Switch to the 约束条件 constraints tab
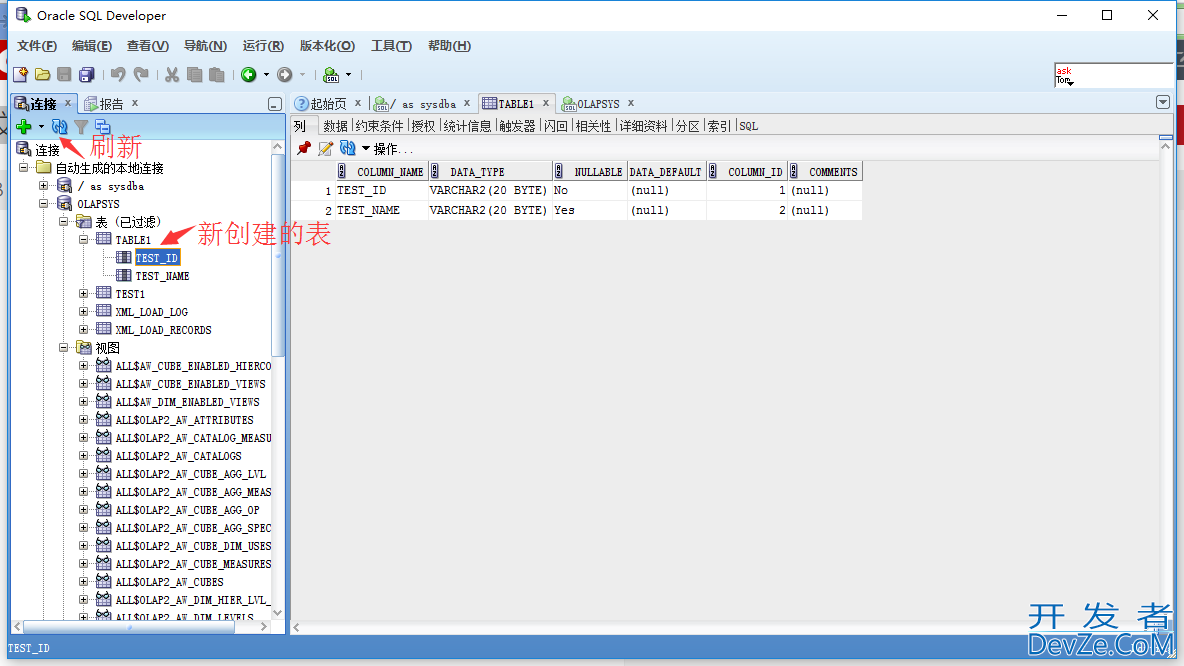Viewport: 1184px width, 666px height. click(x=379, y=126)
